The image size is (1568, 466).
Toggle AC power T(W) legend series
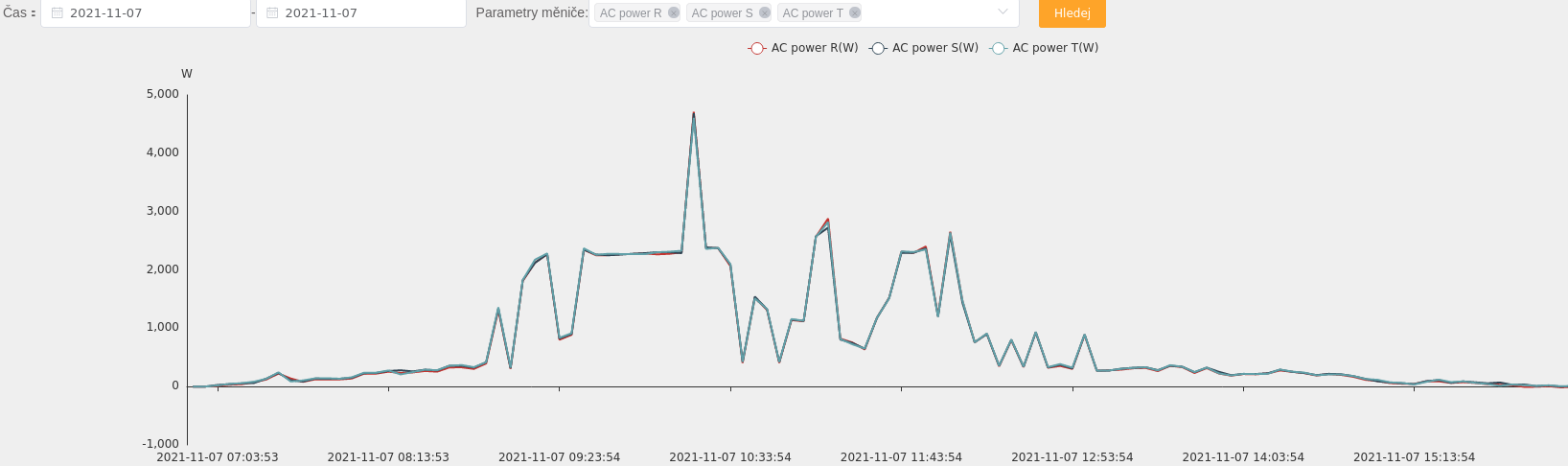[x=1044, y=48]
